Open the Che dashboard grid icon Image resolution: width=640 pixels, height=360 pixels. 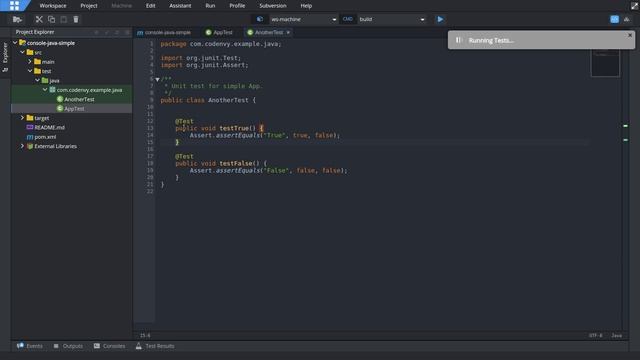[14, 6]
